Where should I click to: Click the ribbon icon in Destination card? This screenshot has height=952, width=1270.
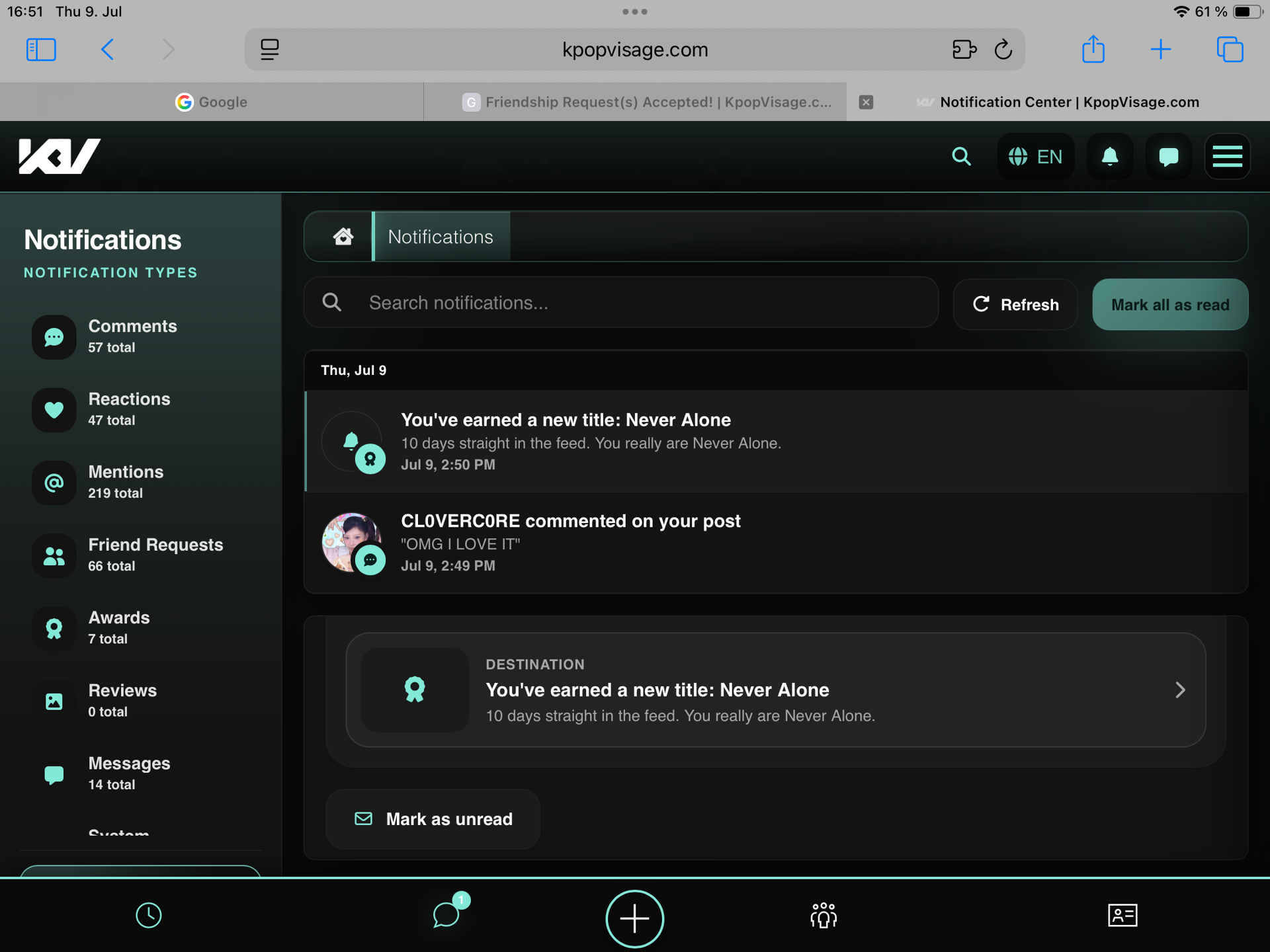415,690
